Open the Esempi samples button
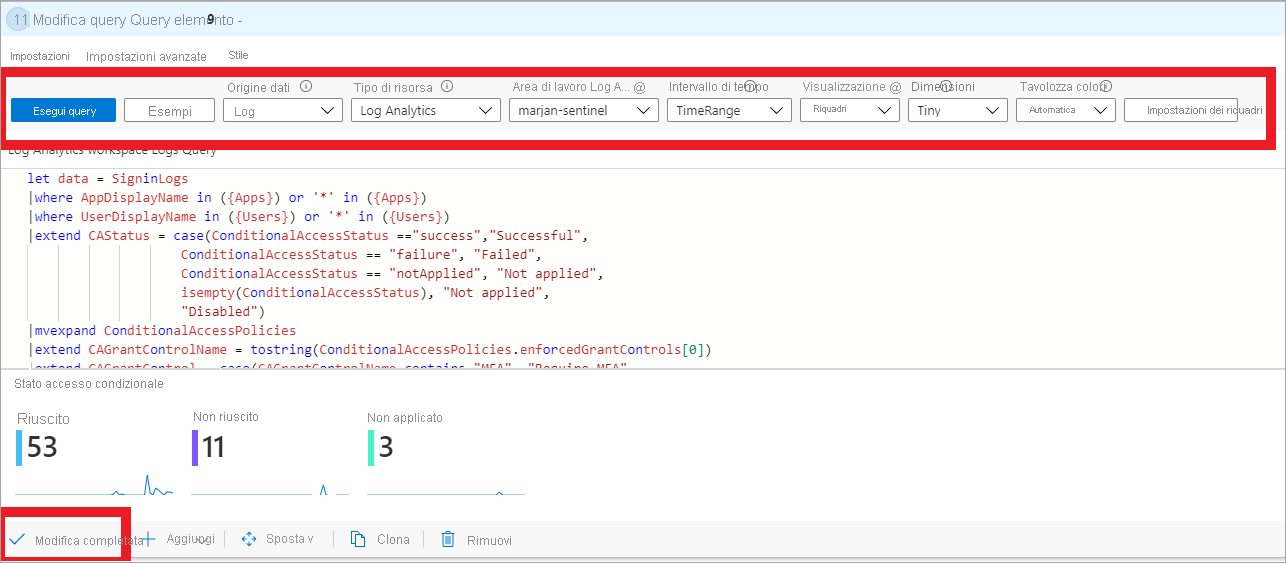 pyautogui.click(x=170, y=111)
